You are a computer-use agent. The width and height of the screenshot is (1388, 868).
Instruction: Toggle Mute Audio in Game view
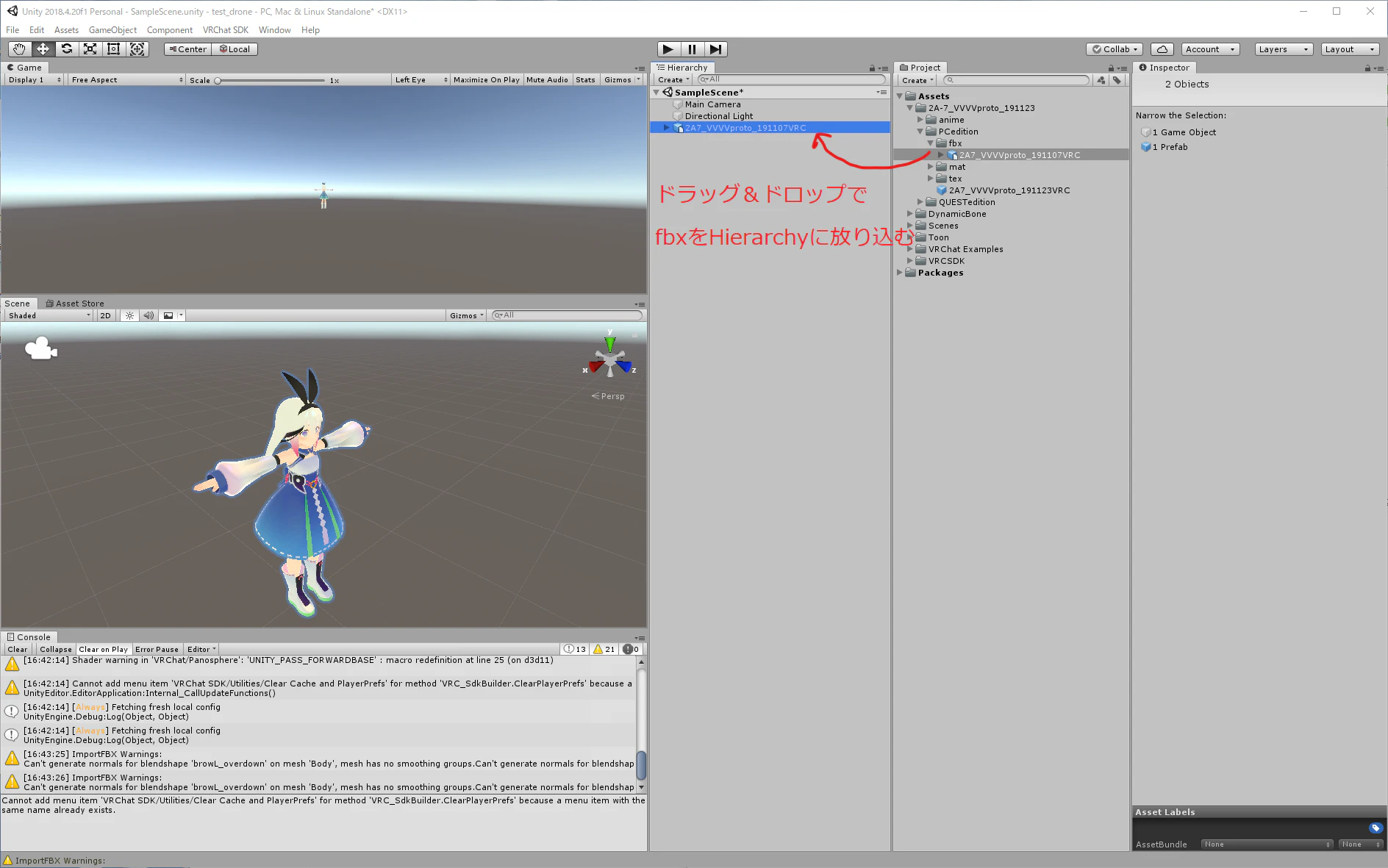[547, 79]
